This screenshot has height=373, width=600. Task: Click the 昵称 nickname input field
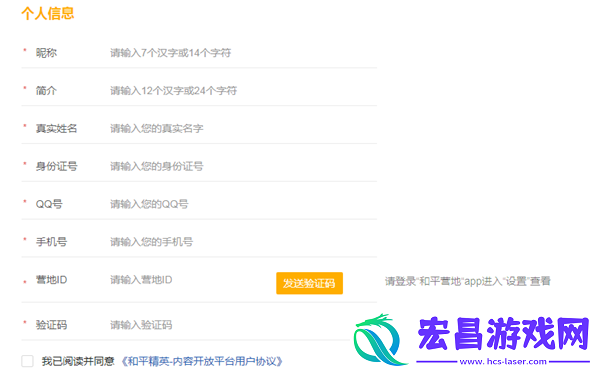pyautogui.click(x=243, y=53)
